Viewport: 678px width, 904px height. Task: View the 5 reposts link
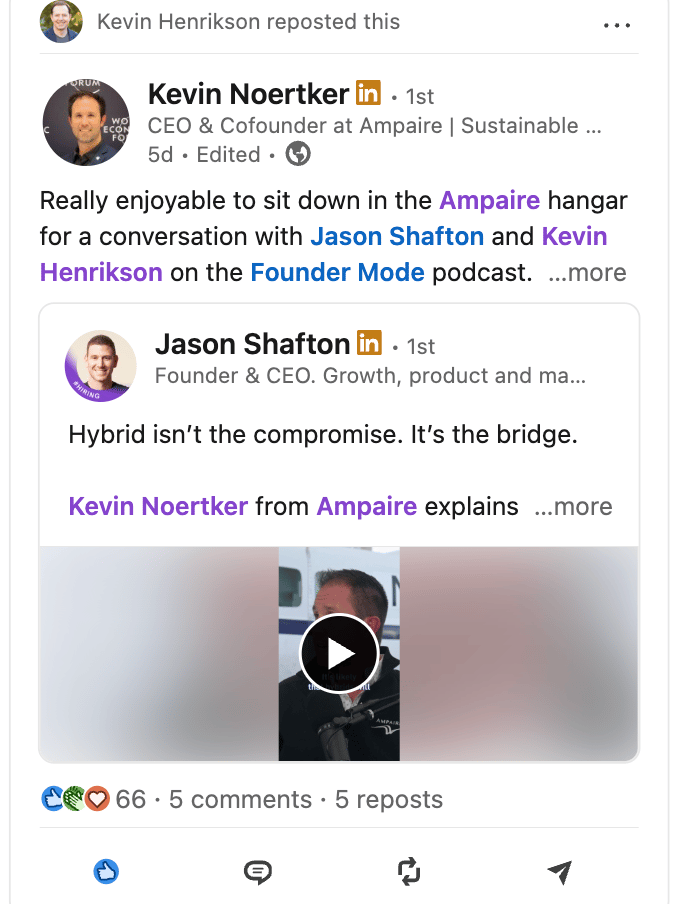389,800
